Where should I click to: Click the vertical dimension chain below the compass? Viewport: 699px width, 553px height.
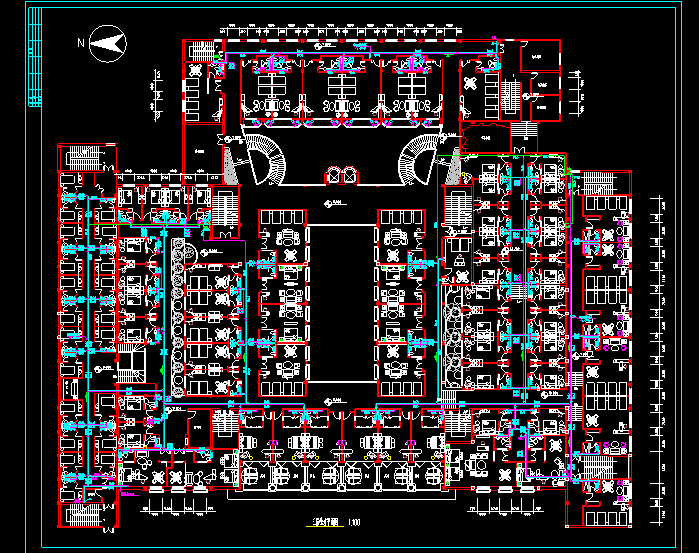[x=157, y=92]
